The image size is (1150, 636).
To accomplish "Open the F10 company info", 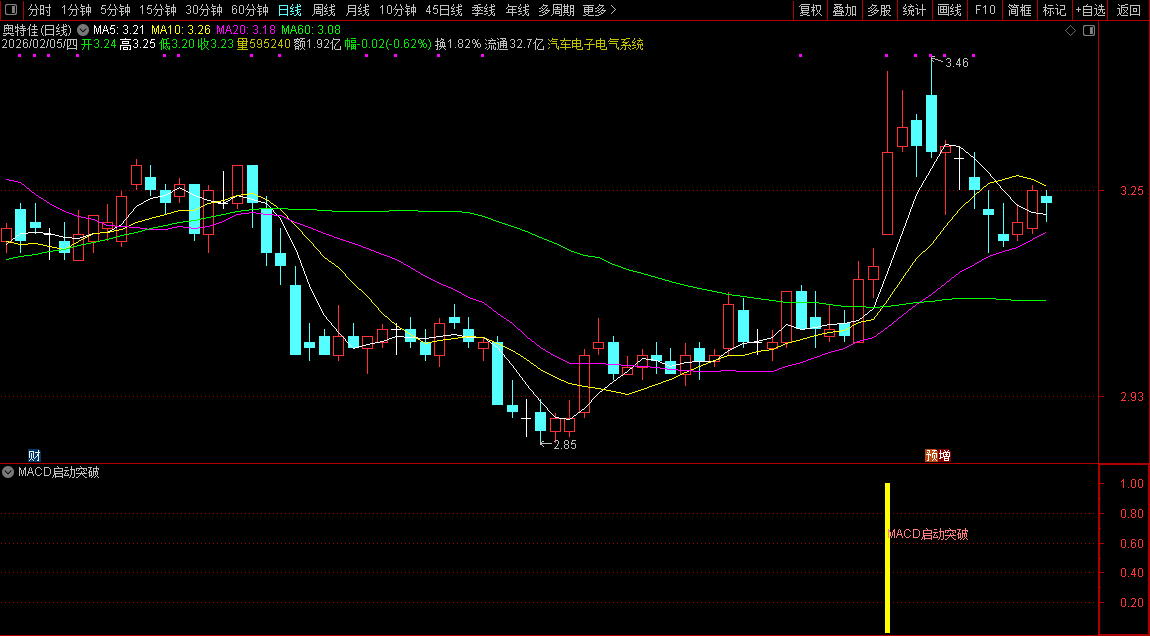I will (x=985, y=10).
